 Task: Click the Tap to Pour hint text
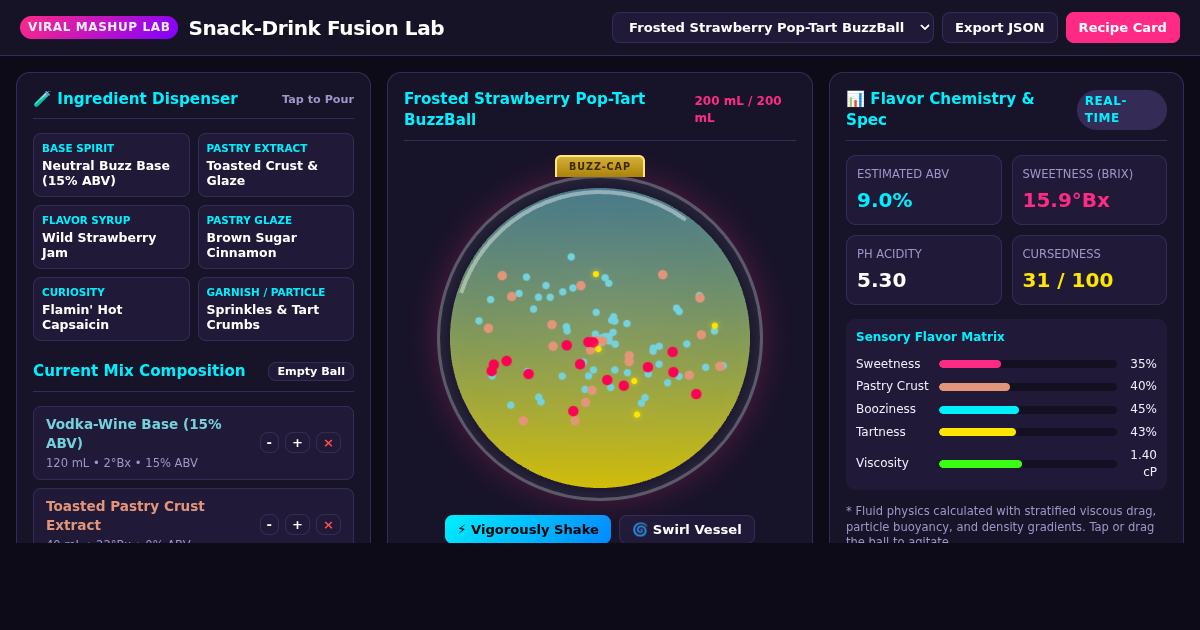tap(318, 99)
